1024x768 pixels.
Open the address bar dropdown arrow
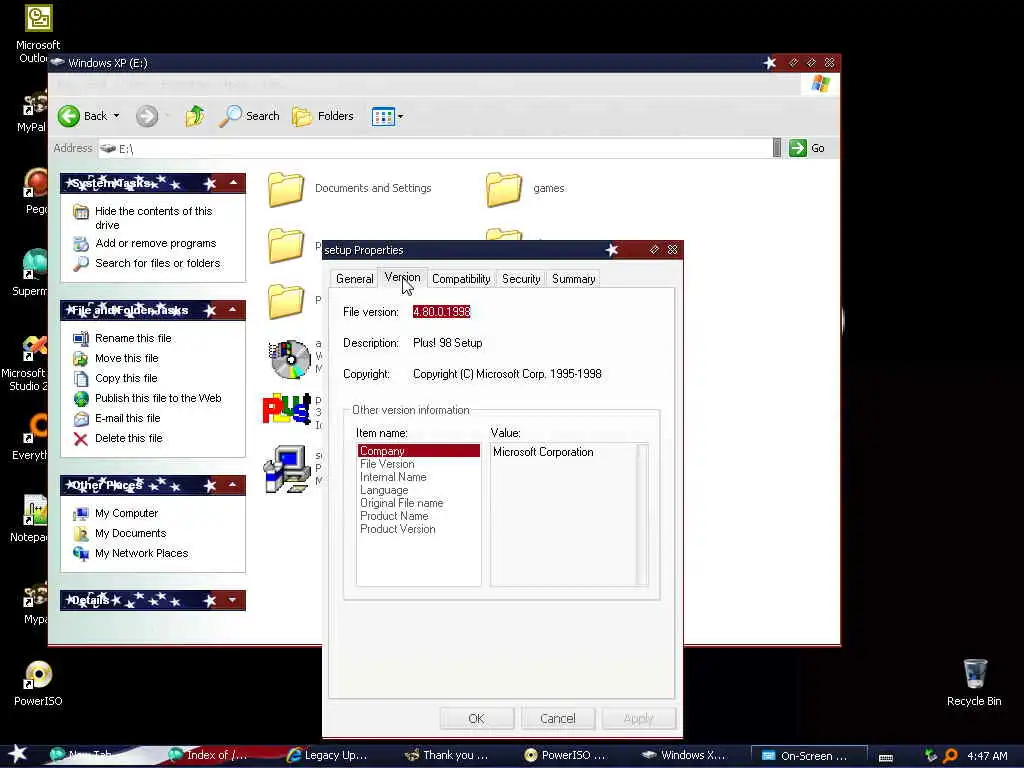[x=776, y=148]
